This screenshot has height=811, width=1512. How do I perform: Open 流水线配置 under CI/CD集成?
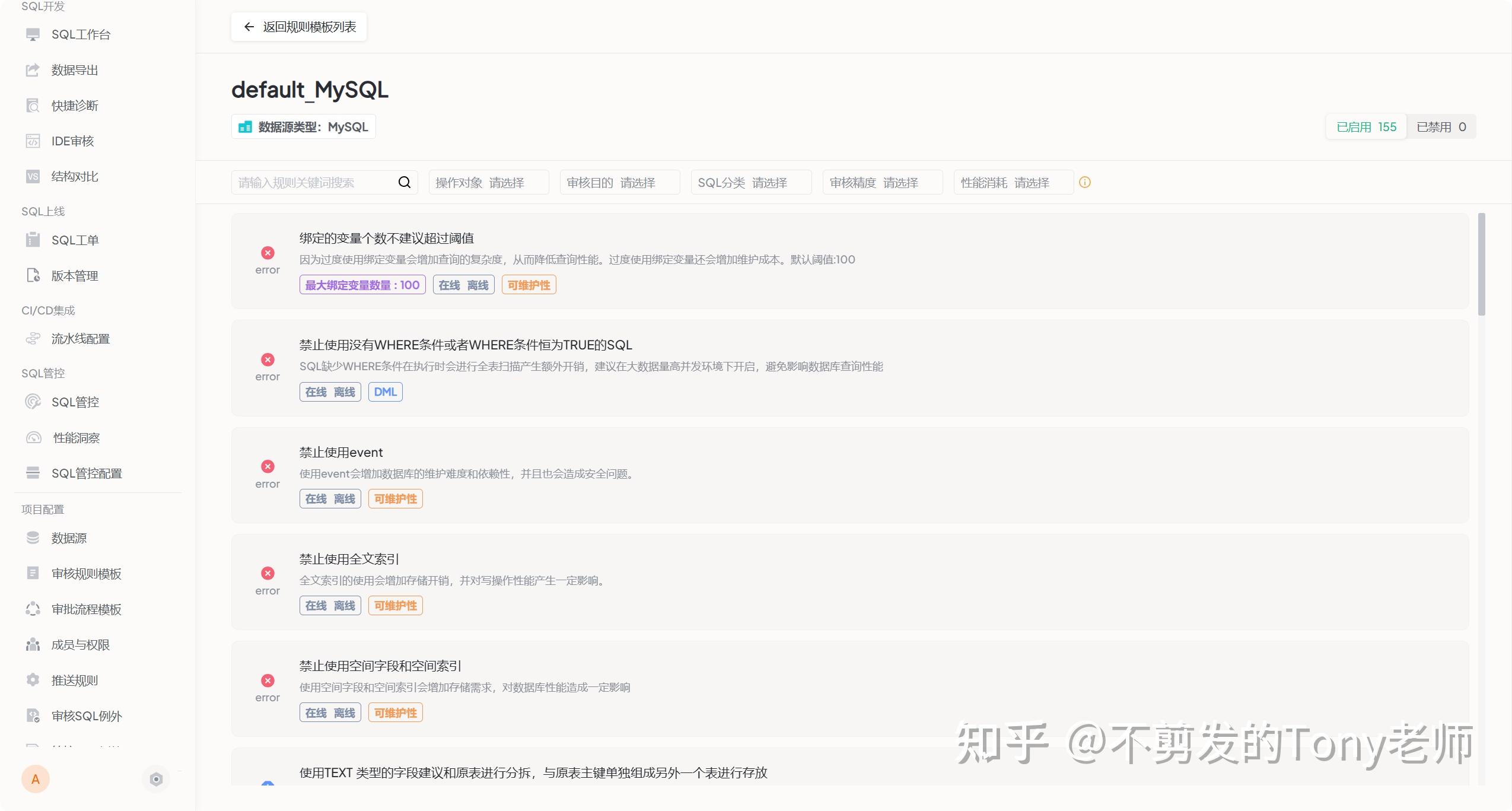(x=79, y=338)
